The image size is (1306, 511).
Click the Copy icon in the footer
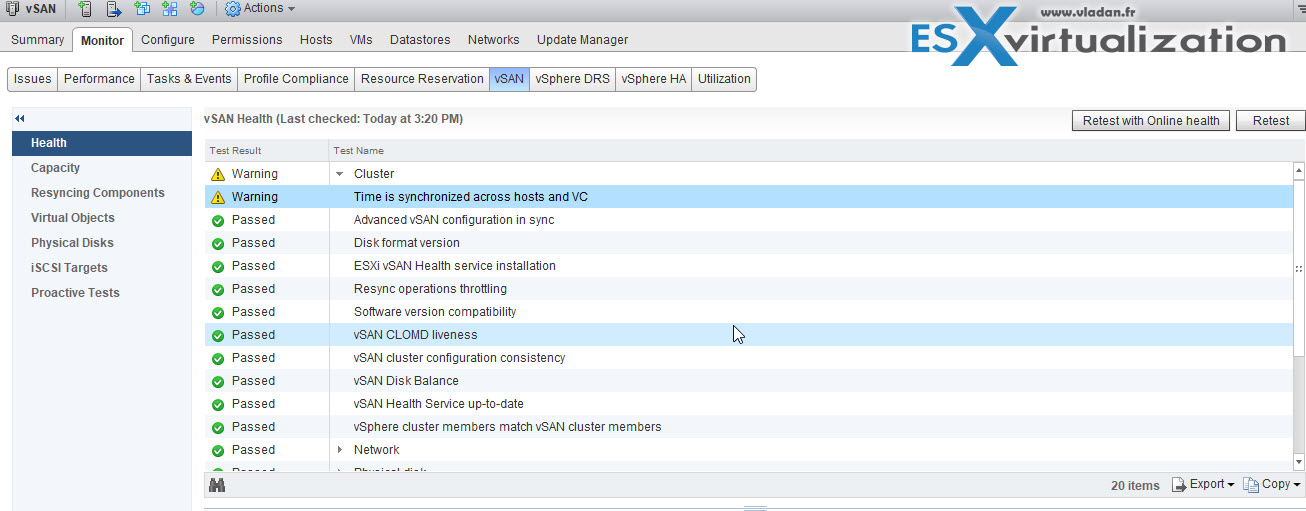pyautogui.click(x=1251, y=485)
